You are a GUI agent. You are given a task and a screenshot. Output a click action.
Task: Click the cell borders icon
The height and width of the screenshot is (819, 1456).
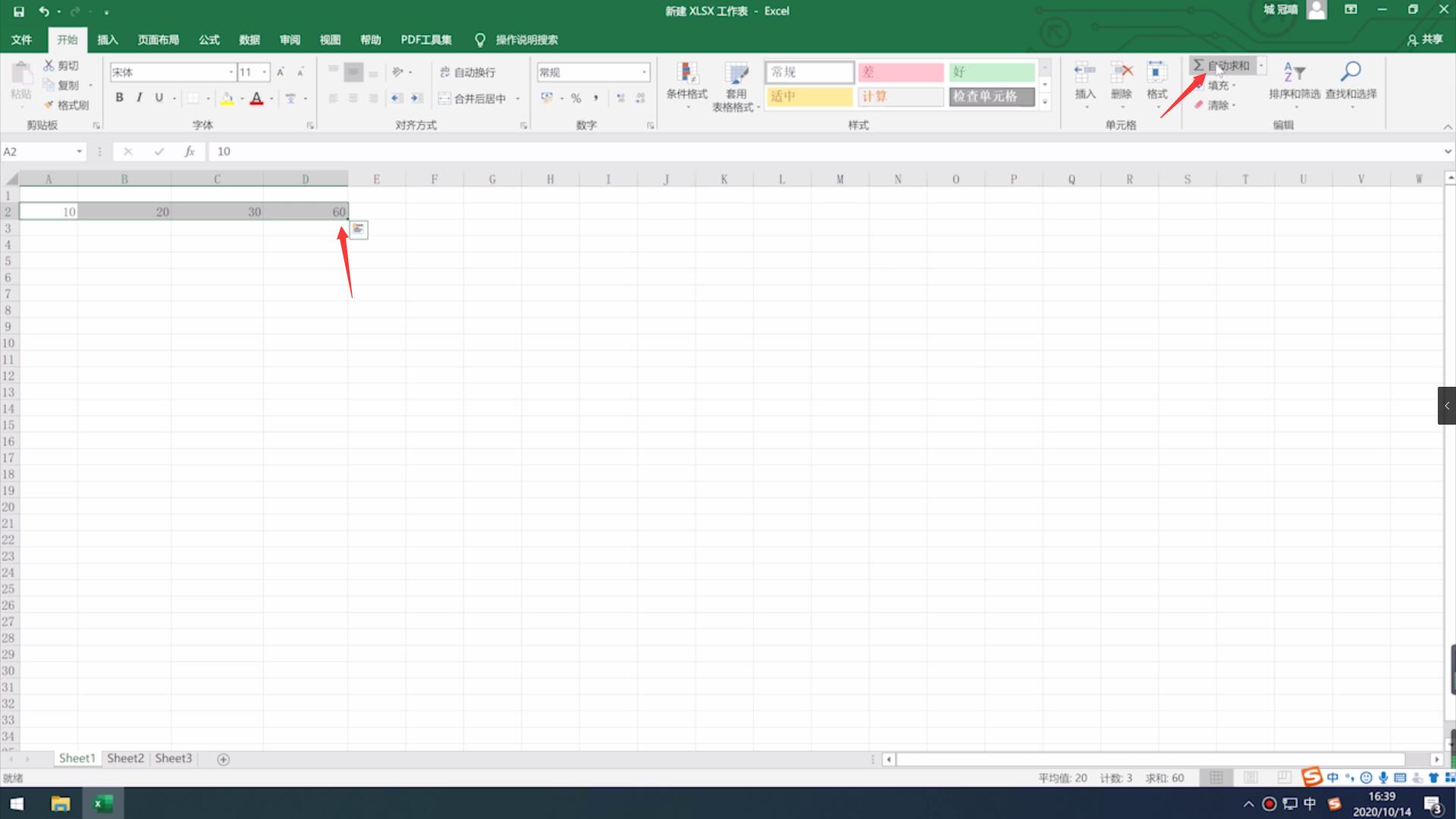click(193, 98)
